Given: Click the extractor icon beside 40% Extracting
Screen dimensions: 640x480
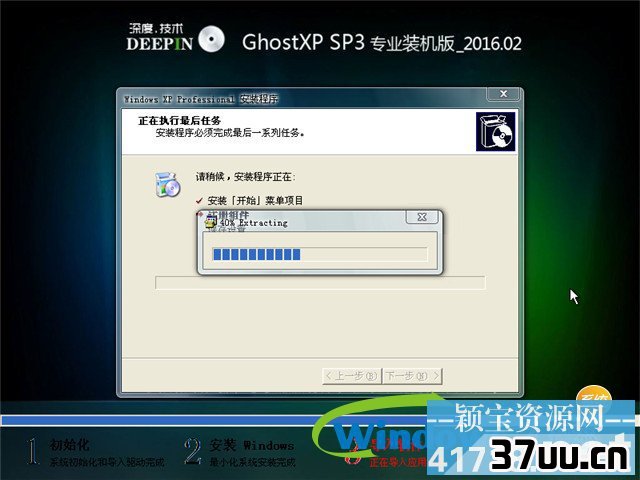Looking at the screenshot, I should [211, 222].
